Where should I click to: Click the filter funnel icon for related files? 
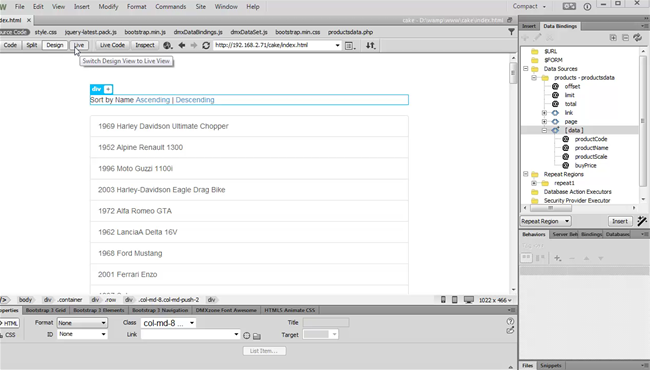coord(511,32)
